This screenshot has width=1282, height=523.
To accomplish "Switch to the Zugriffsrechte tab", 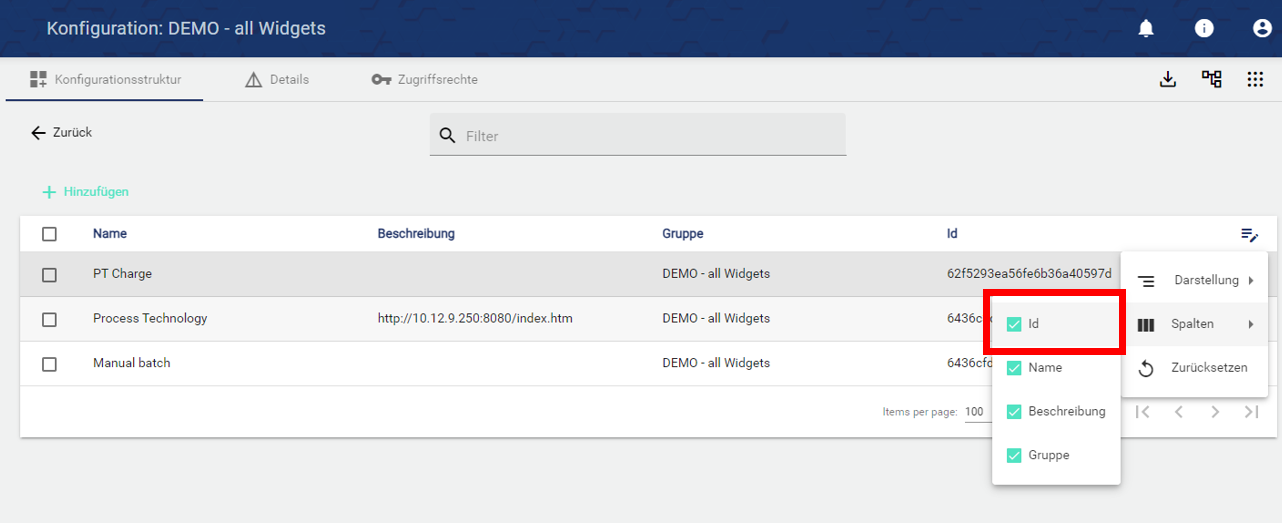I will [425, 80].
